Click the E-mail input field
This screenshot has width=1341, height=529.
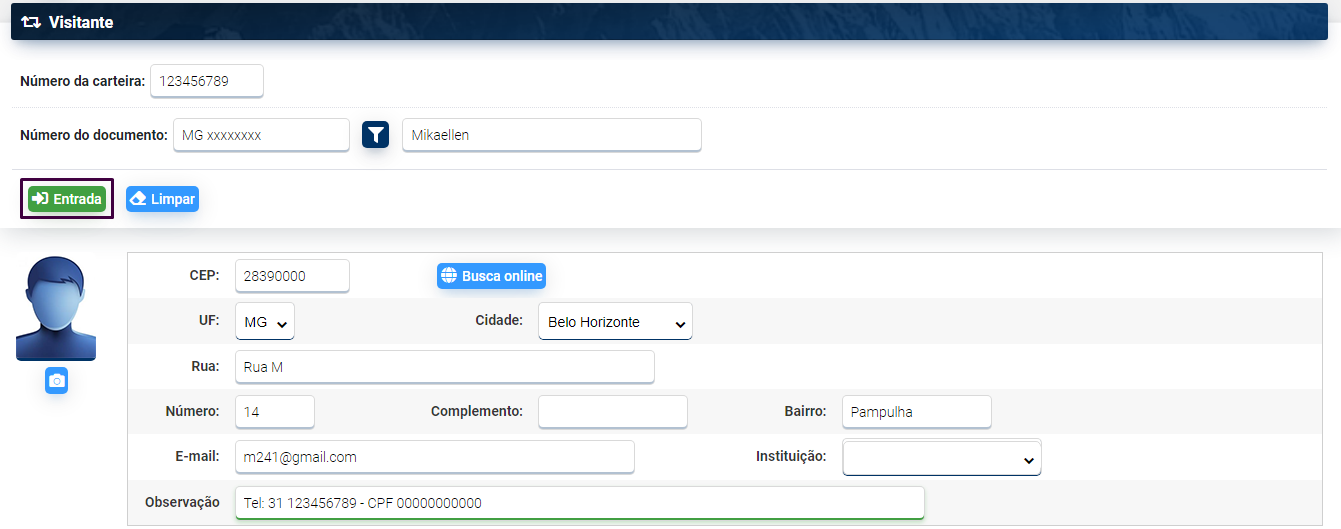[x=434, y=457]
